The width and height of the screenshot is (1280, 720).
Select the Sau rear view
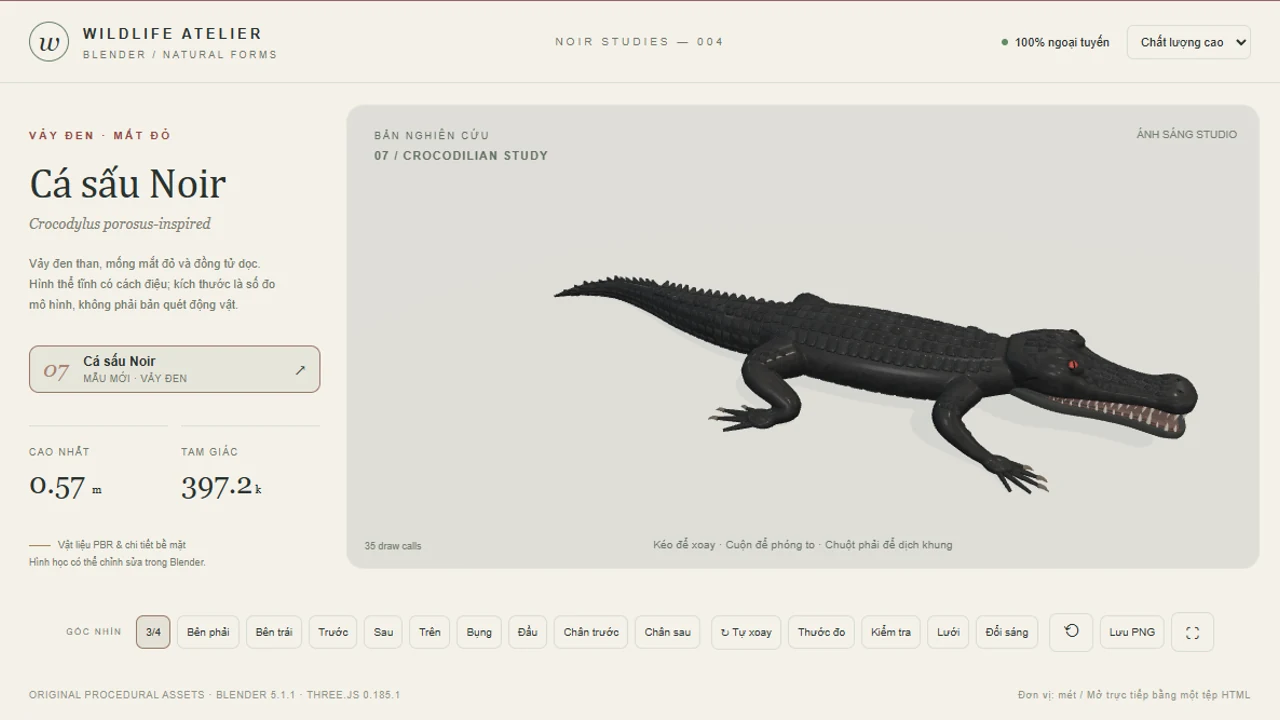[383, 632]
